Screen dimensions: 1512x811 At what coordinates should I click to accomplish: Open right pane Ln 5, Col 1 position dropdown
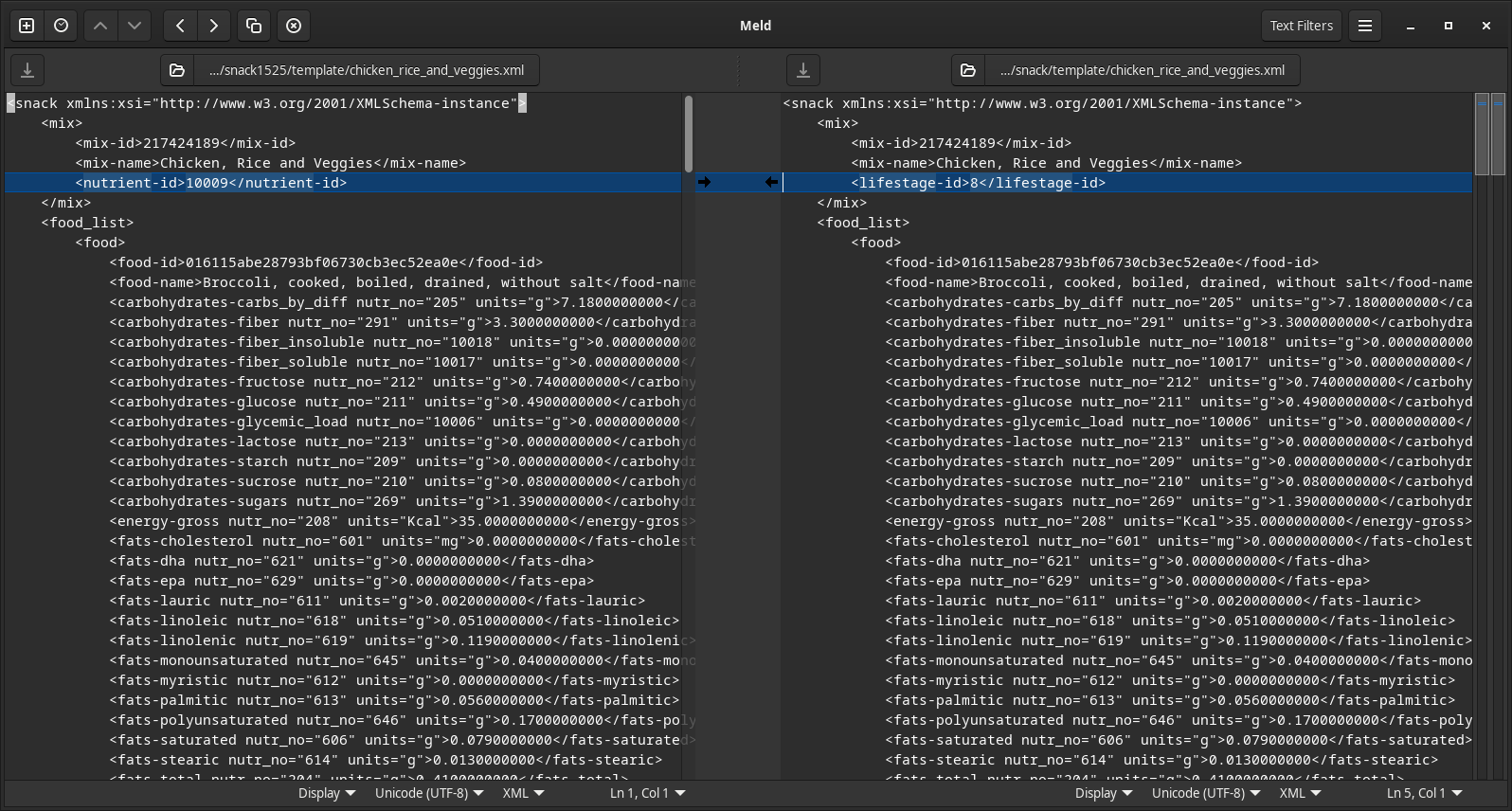pos(1424,793)
